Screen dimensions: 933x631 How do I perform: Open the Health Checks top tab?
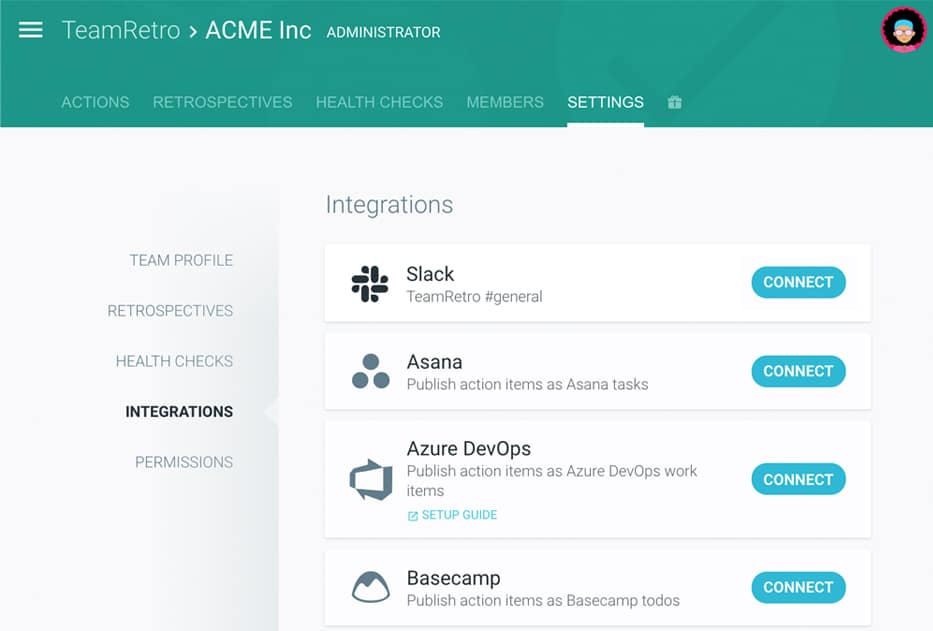pos(379,102)
